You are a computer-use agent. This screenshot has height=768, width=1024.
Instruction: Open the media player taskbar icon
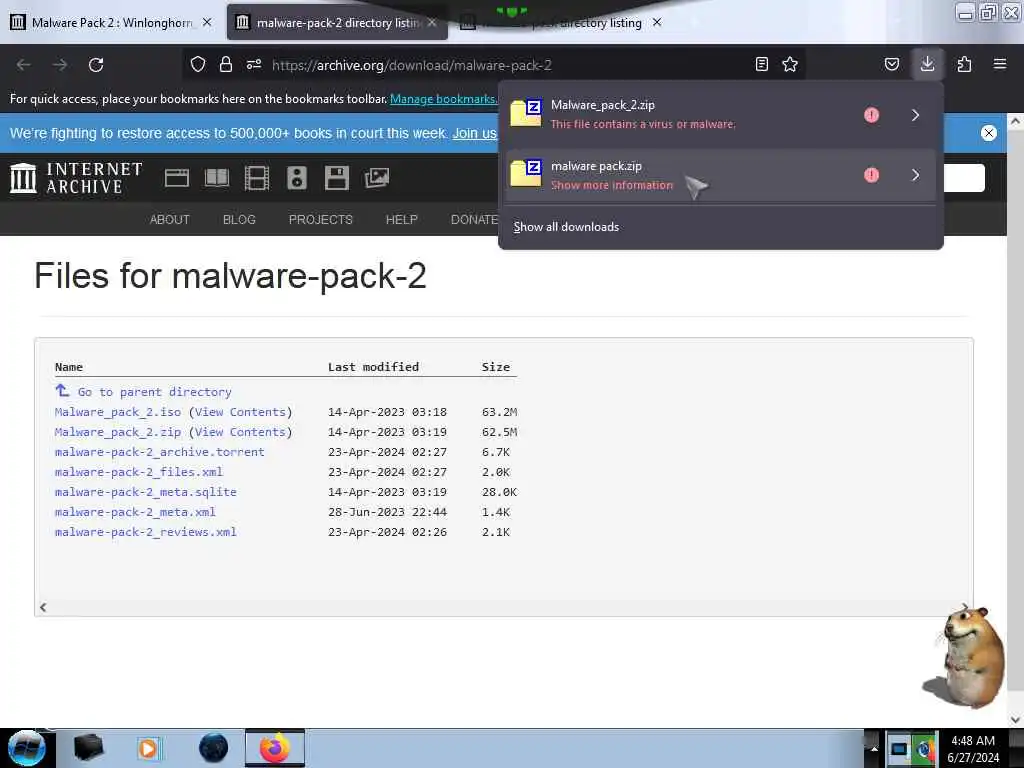[x=148, y=748]
